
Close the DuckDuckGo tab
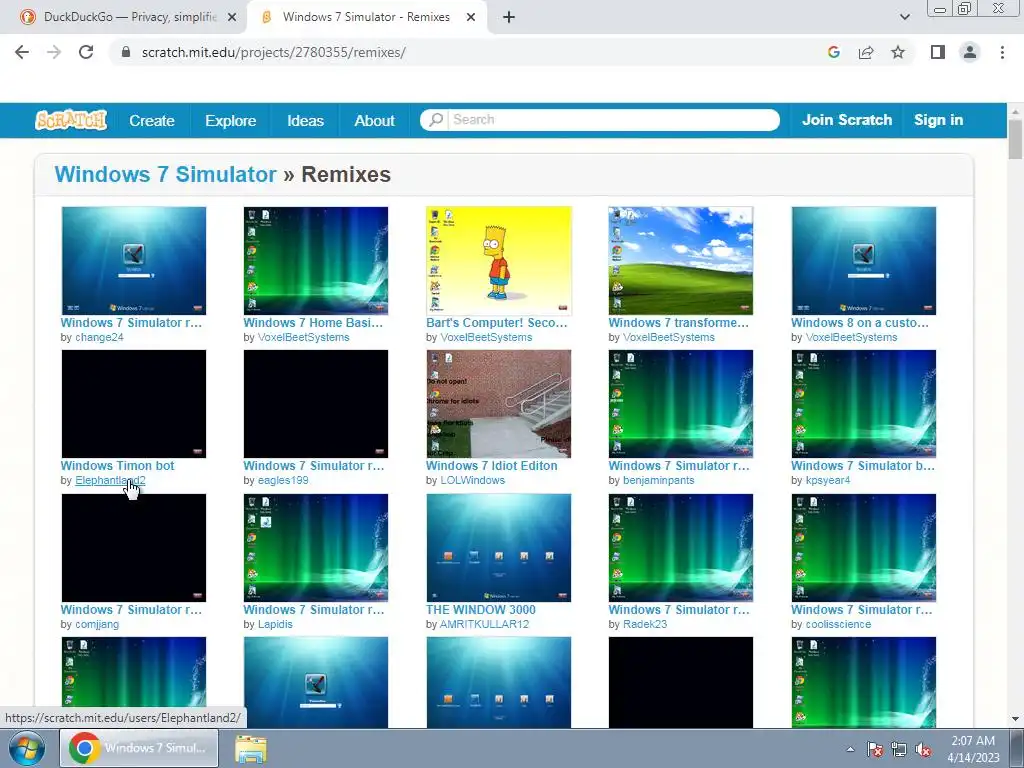[231, 18]
